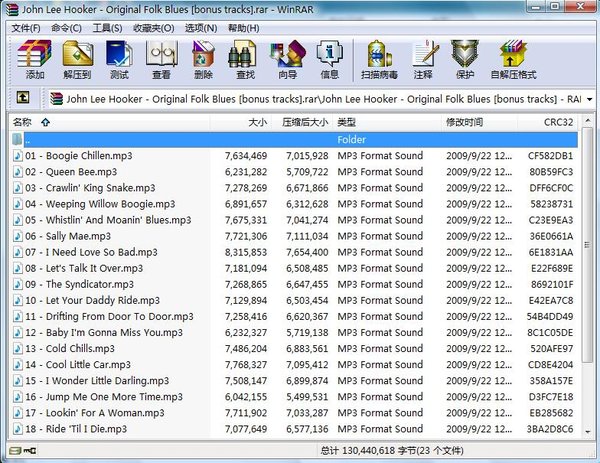Viewport: 600px width, 463px height.
Task: Click the 注释 (Comment) toolbar icon
Action: [424, 59]
